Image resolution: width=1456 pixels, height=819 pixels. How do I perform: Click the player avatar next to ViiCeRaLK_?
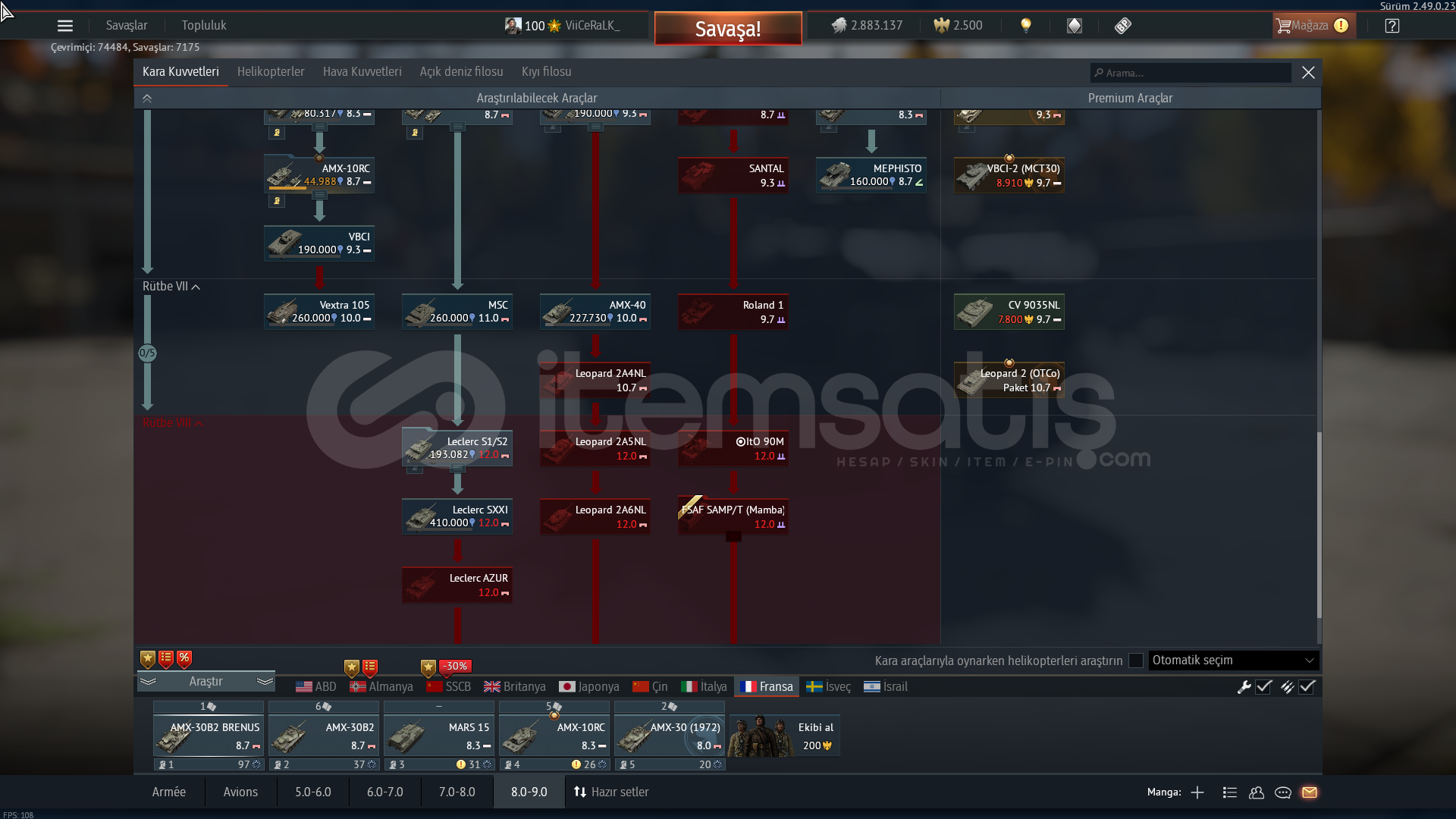513,26
